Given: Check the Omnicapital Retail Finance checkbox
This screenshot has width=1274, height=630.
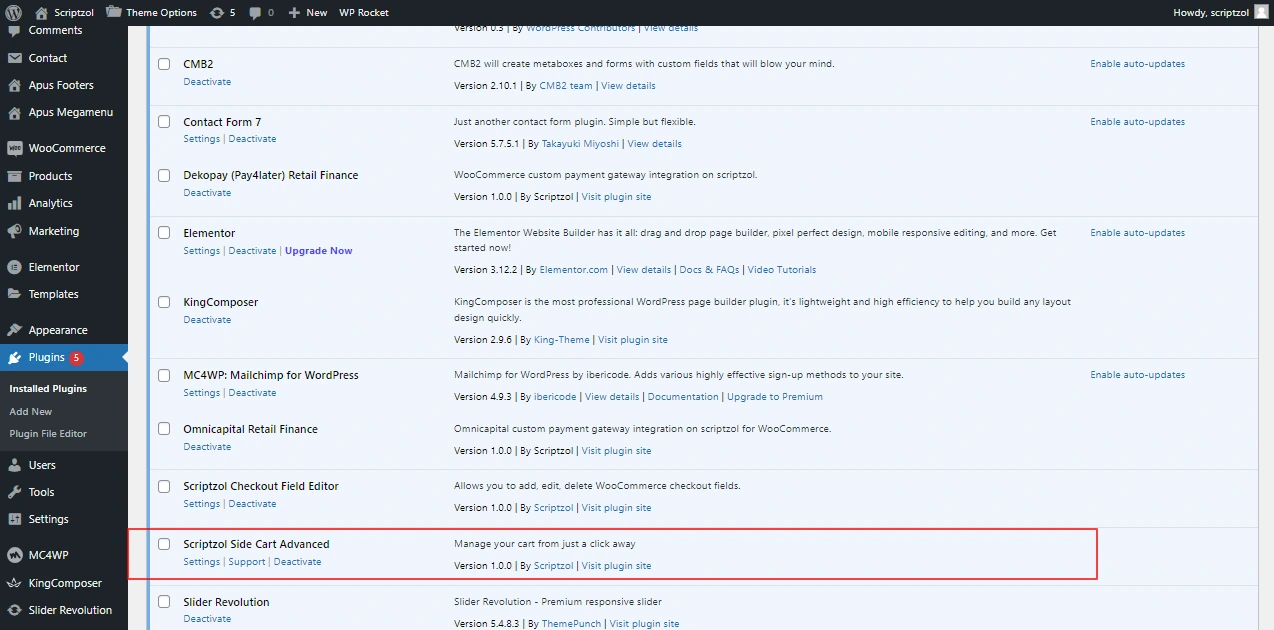Looking at the screenshot, I should point(164,429).
